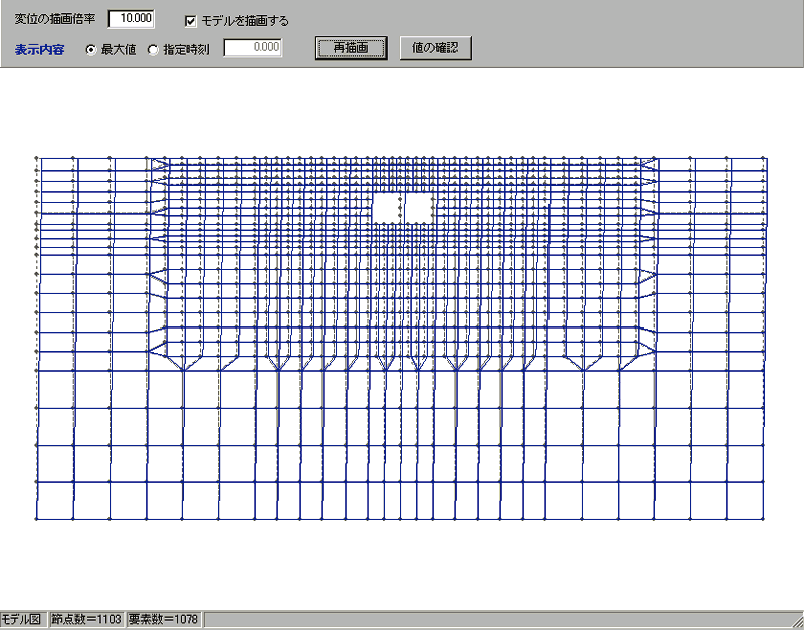Click the 要素数=1078 status bar entry
This screenshot has height=630, width=804.
[x=163, y=619]
